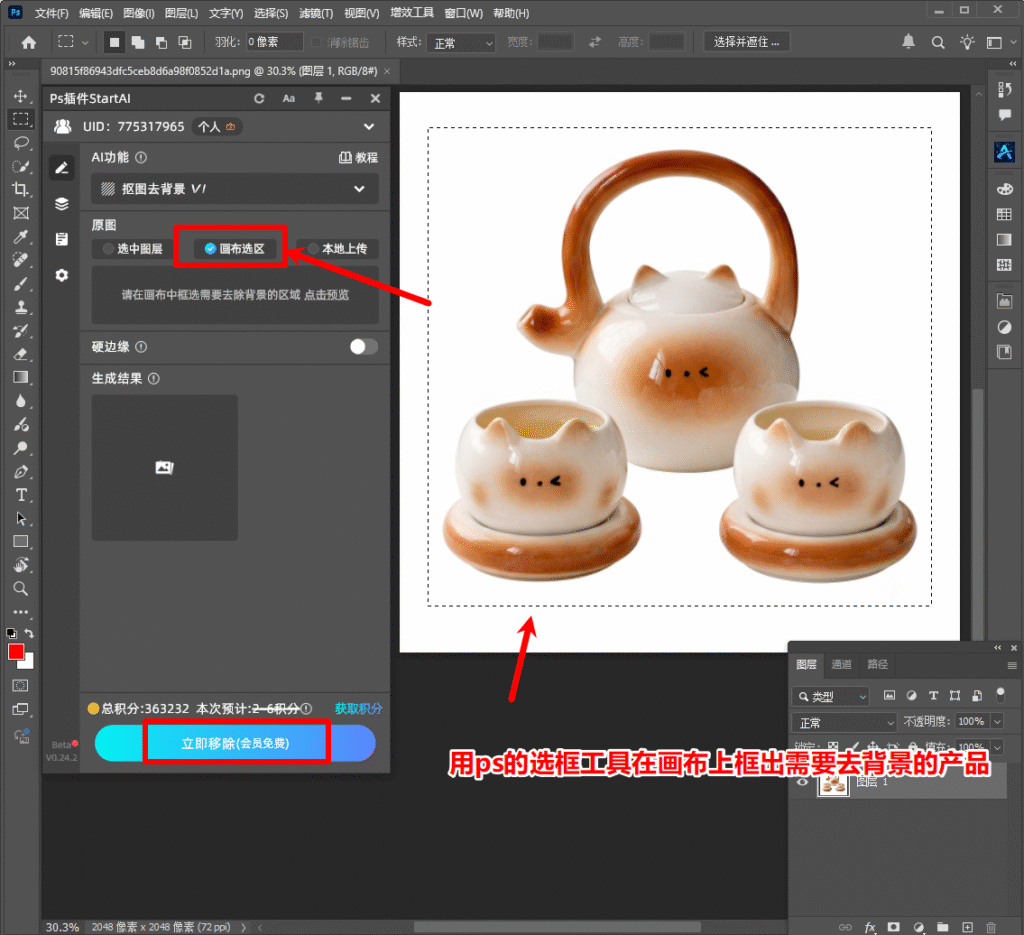Select the Hand tool

[x=20, y=565]
